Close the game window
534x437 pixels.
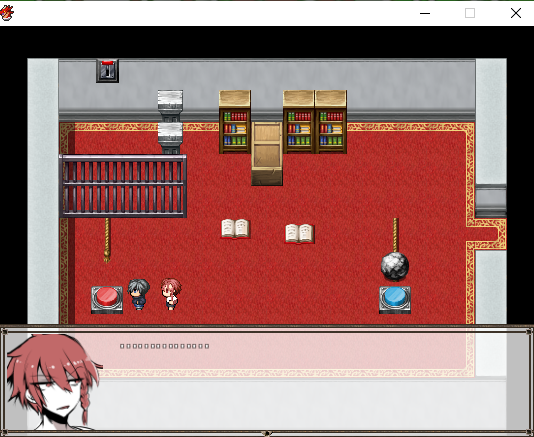pos(516,13)
